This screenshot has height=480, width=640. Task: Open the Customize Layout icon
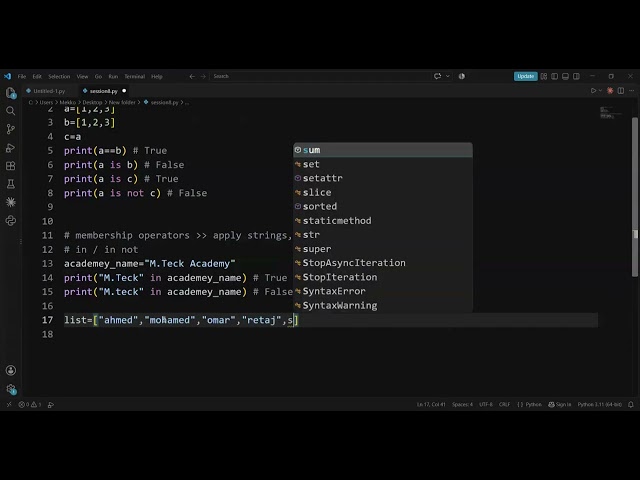(x=544, y=76)
